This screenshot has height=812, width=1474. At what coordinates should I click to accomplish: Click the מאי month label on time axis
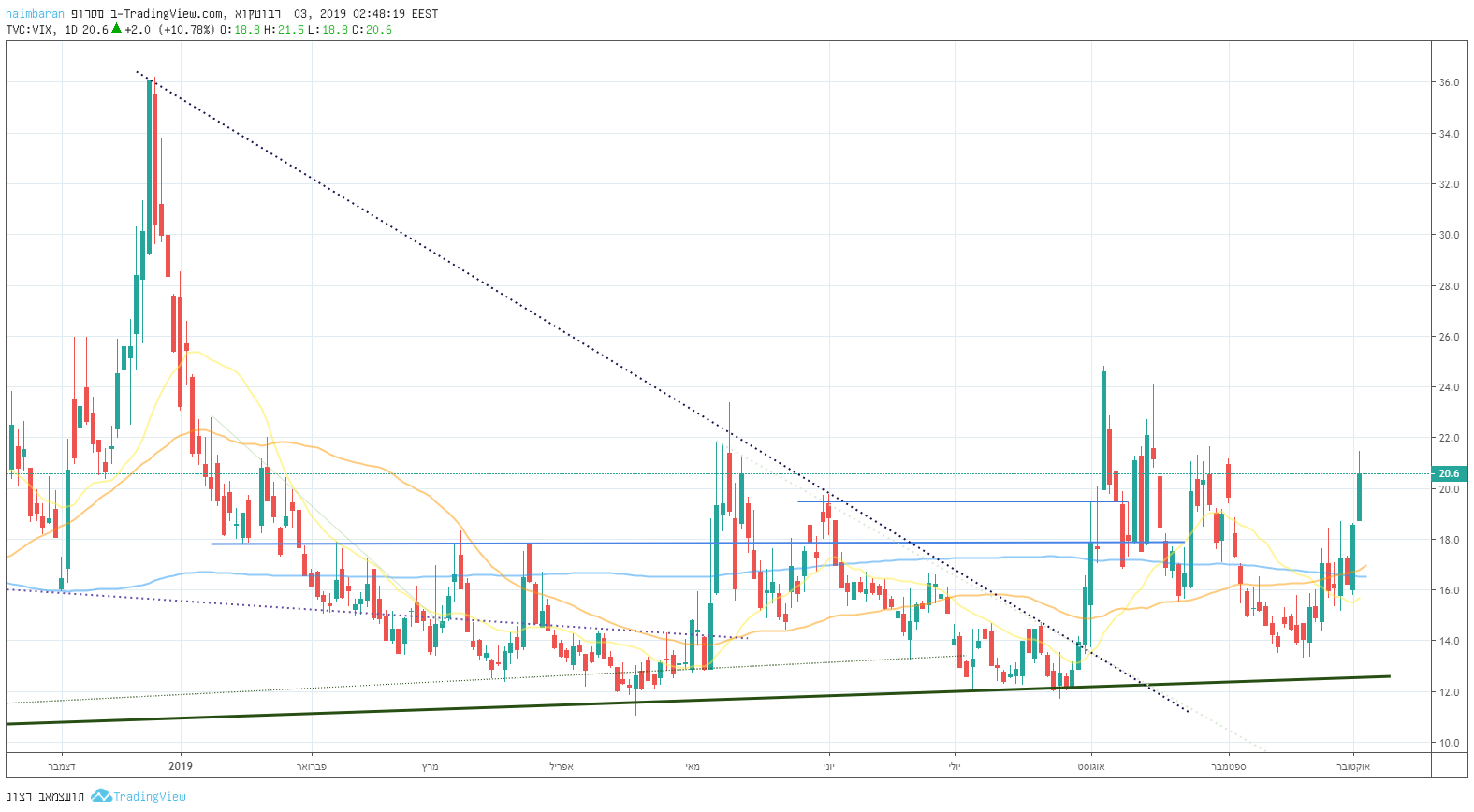click(693, 767)
